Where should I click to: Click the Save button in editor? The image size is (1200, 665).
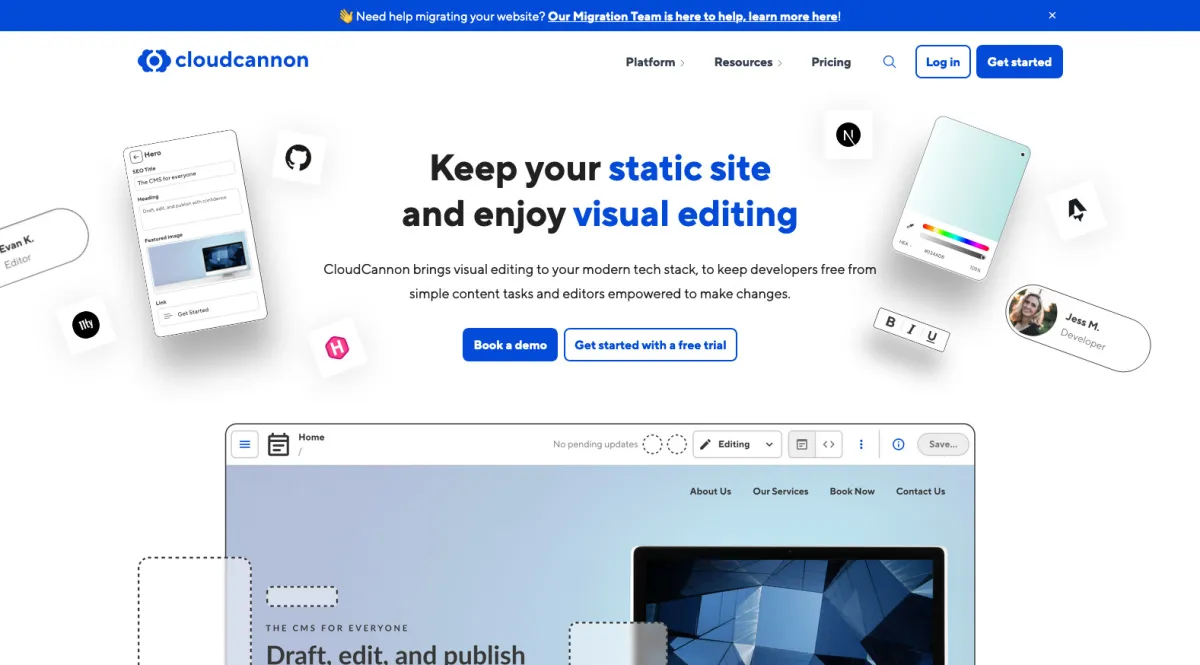point(943,444)
